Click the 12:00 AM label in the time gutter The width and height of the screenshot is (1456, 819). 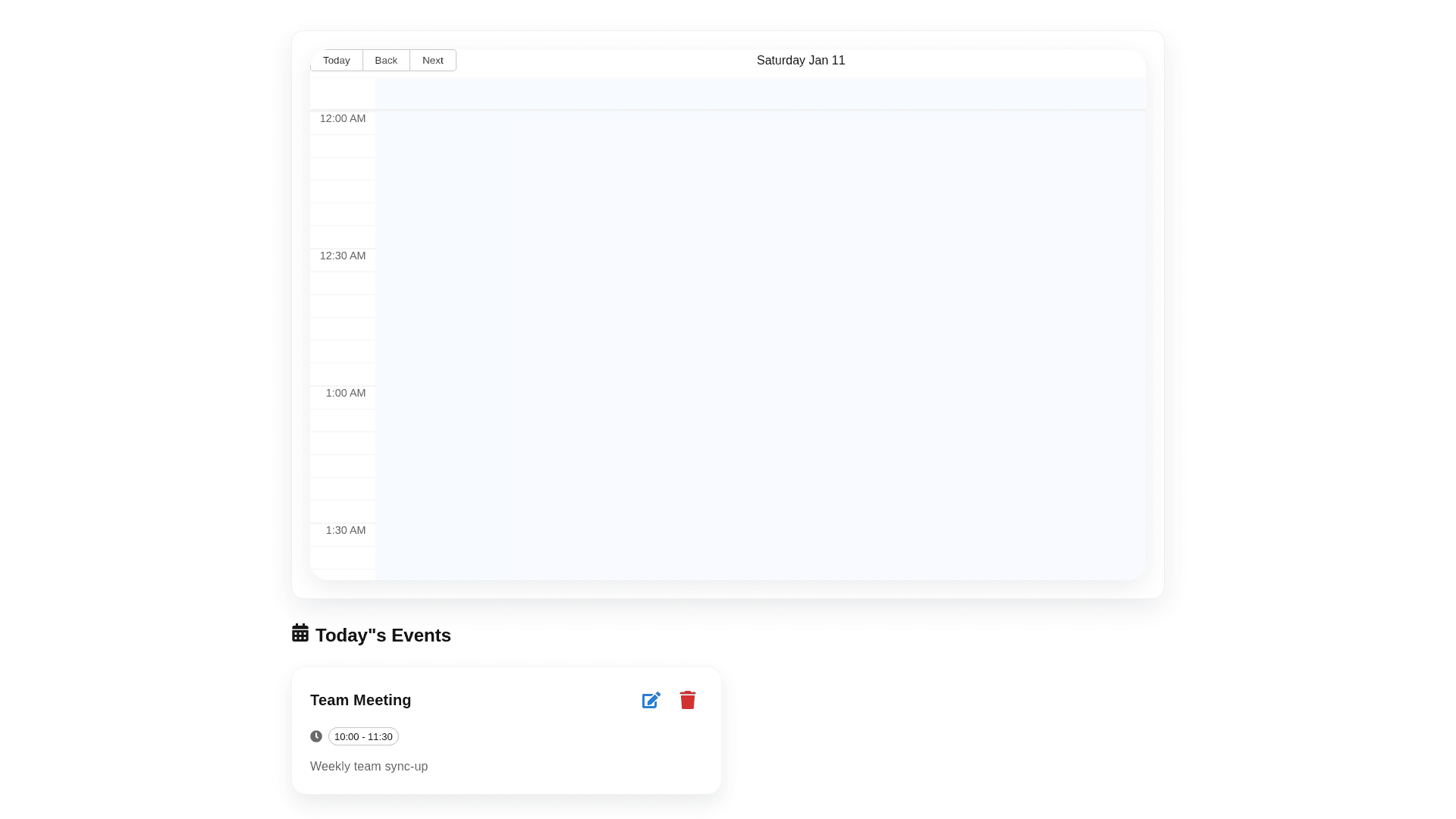click(x=343, y=119)
